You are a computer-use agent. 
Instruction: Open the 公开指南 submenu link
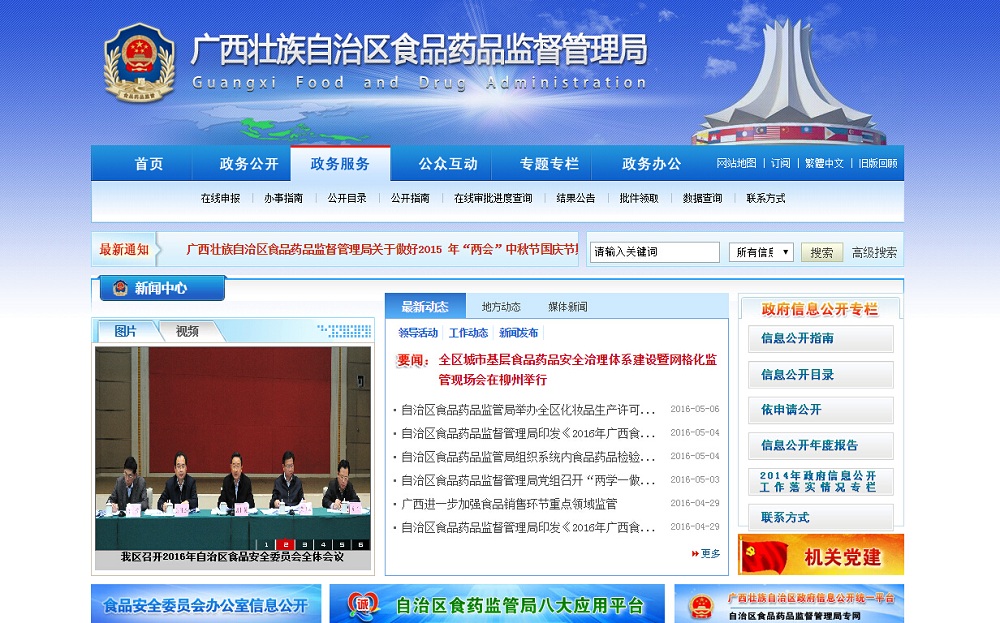click(x=410, y=198)
